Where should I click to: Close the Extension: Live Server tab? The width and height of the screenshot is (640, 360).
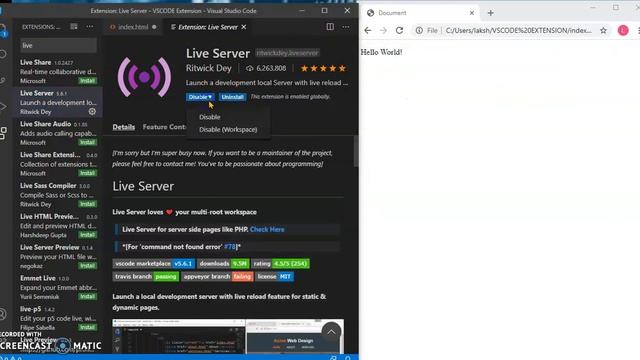[x=244, y=27]
